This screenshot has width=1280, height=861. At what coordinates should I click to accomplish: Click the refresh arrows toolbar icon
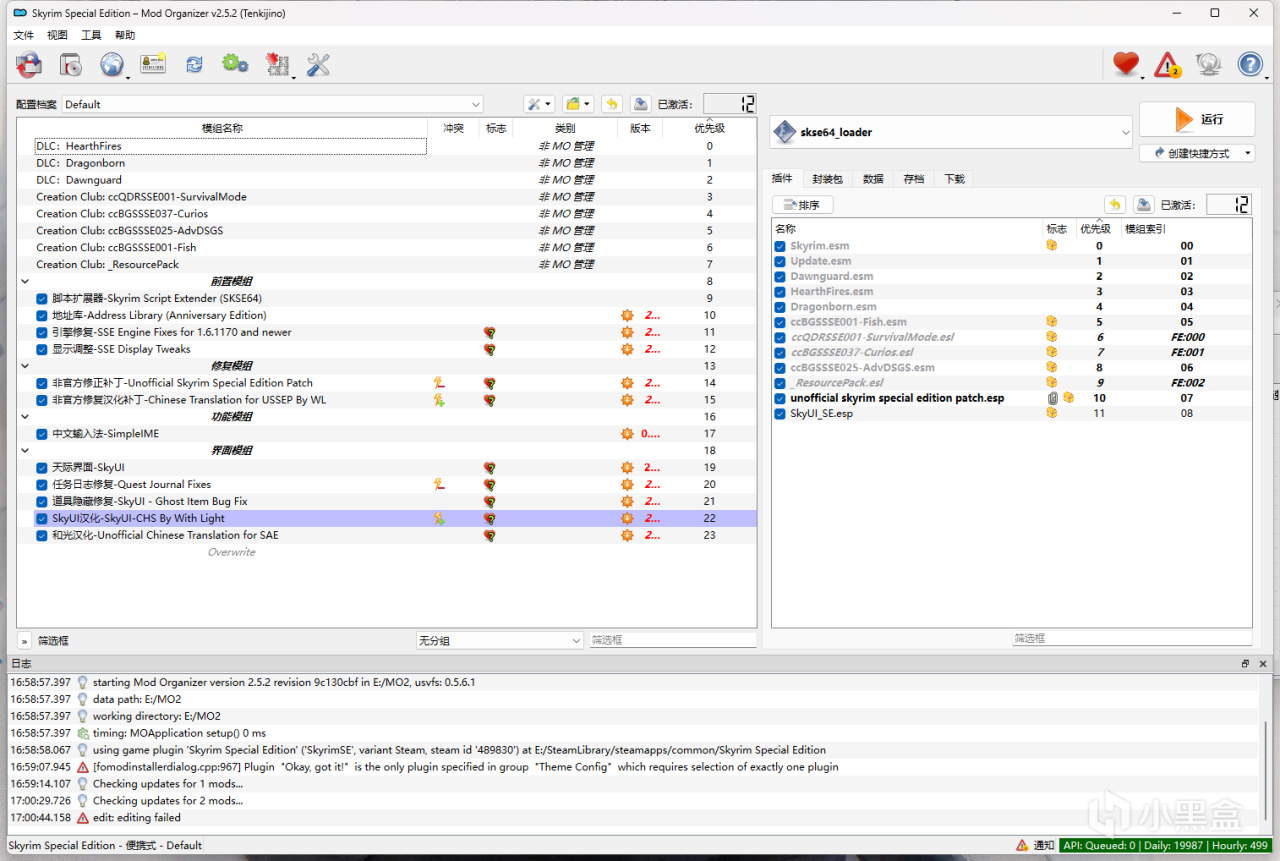[194, 65]
